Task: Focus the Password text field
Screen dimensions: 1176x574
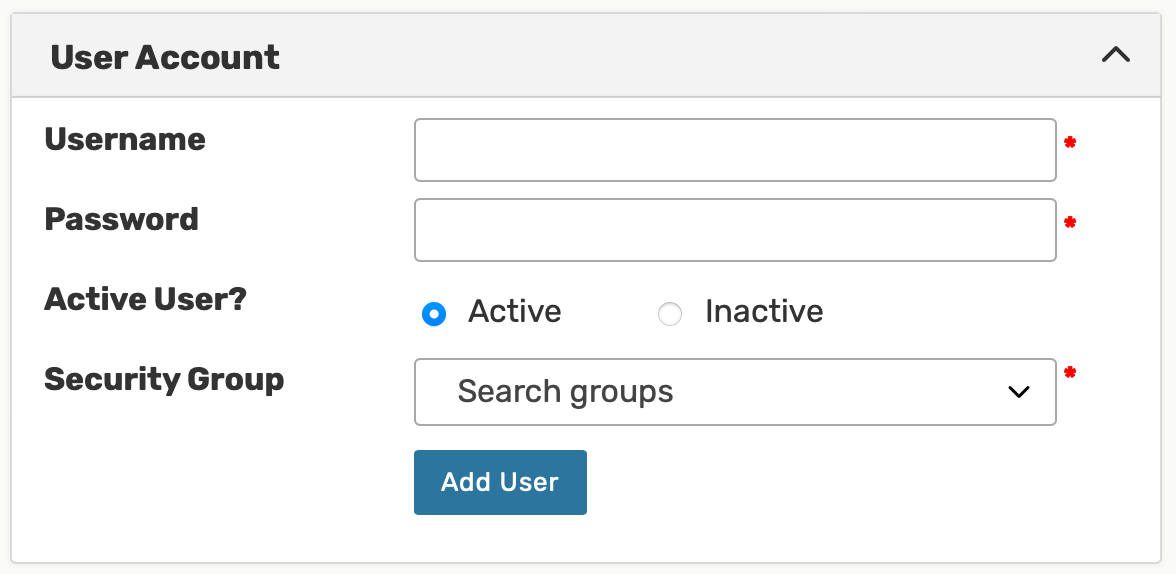Action: (735, 230)
